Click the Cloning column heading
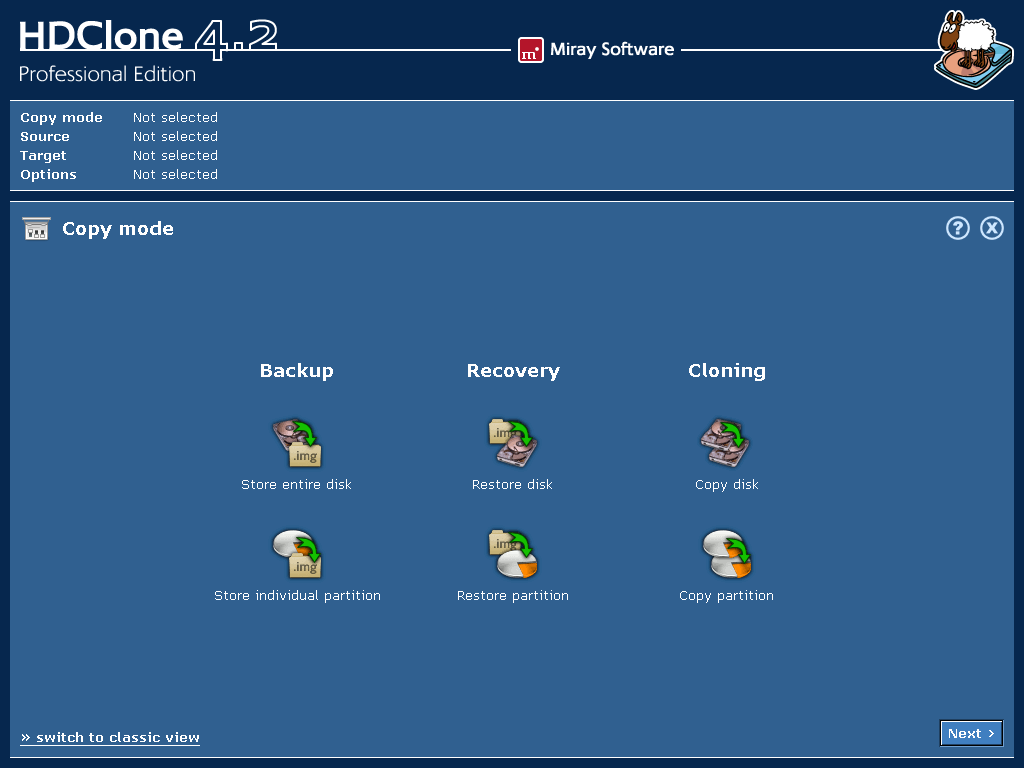1024x768 pixels. tap(726, 370)
